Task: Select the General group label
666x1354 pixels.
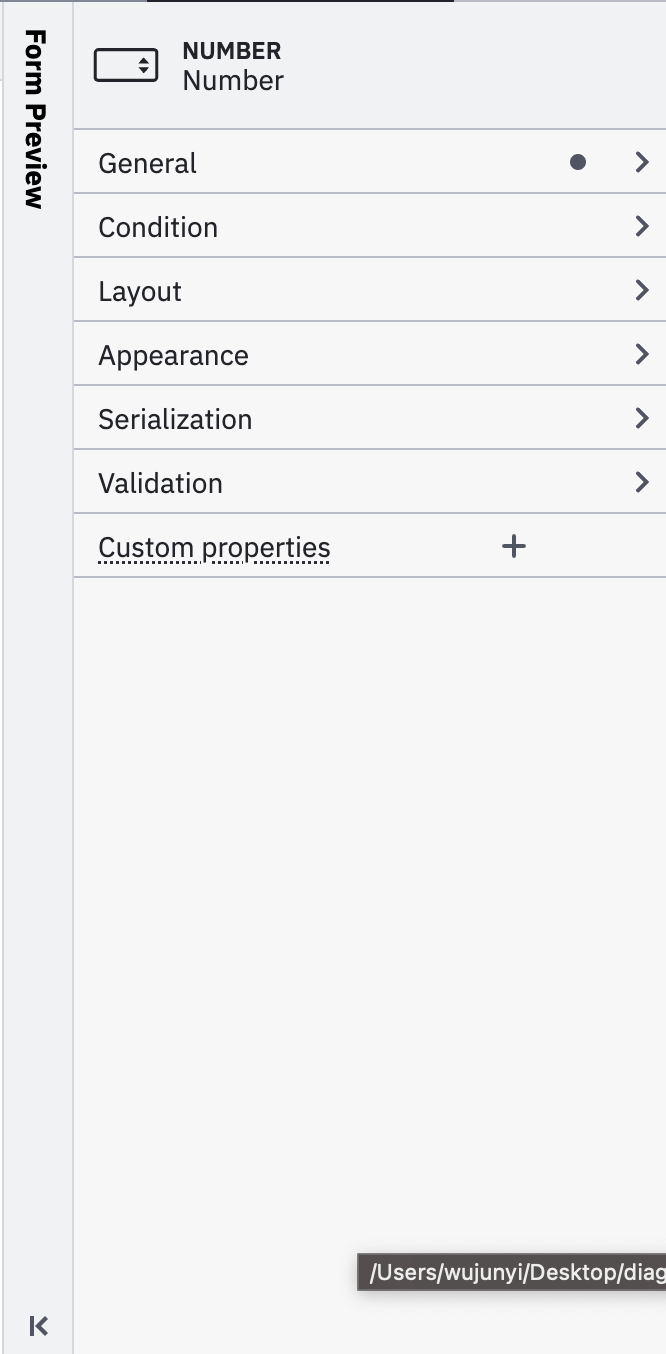Action: (148, 163)
